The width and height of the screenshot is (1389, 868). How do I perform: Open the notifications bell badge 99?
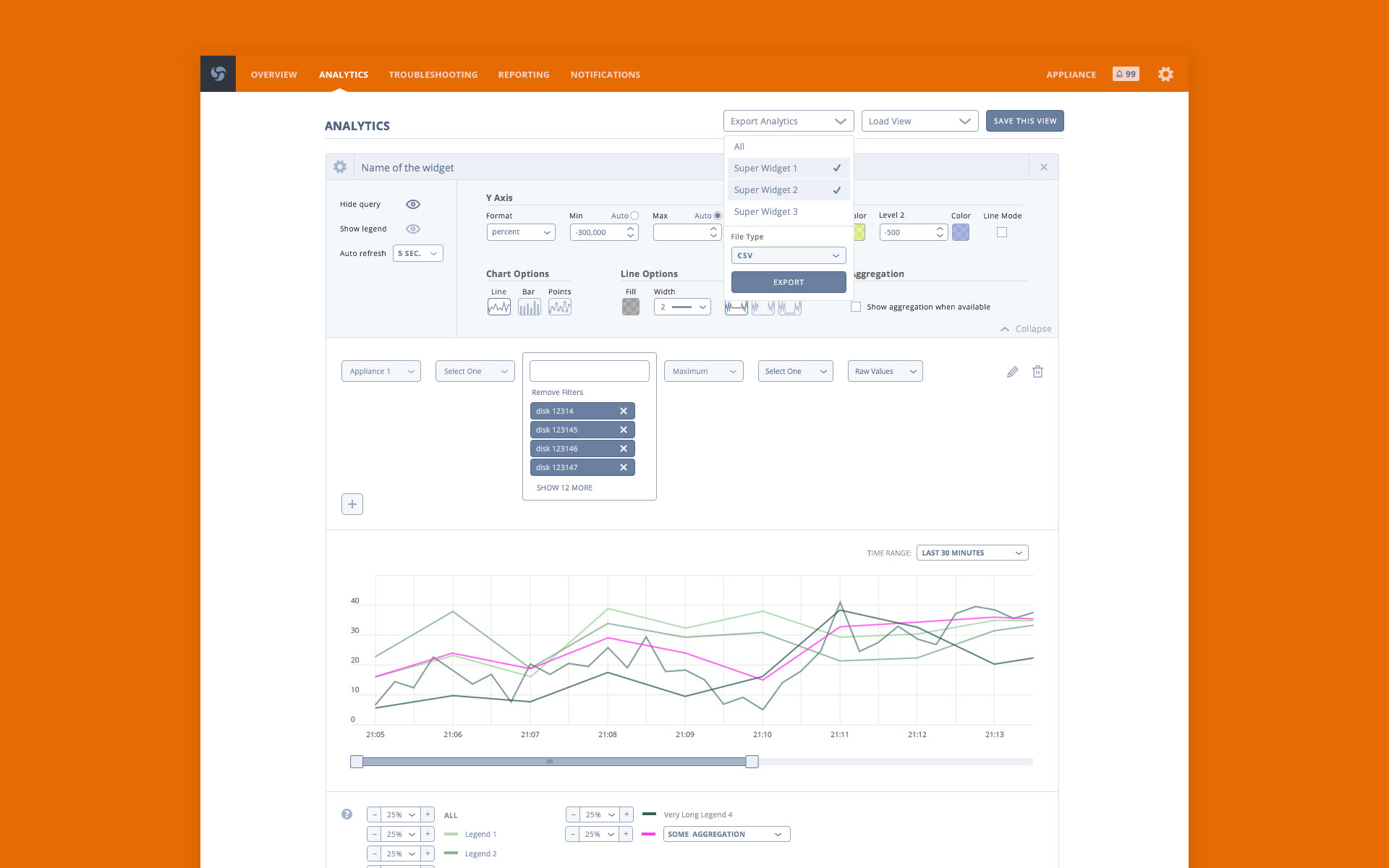[1126, 74]
